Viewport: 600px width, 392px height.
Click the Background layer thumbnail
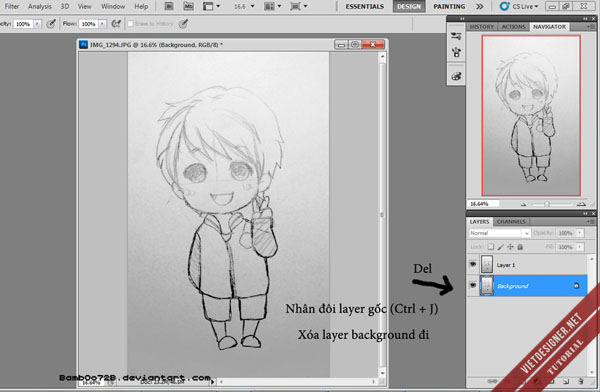[x=487, y=286]
